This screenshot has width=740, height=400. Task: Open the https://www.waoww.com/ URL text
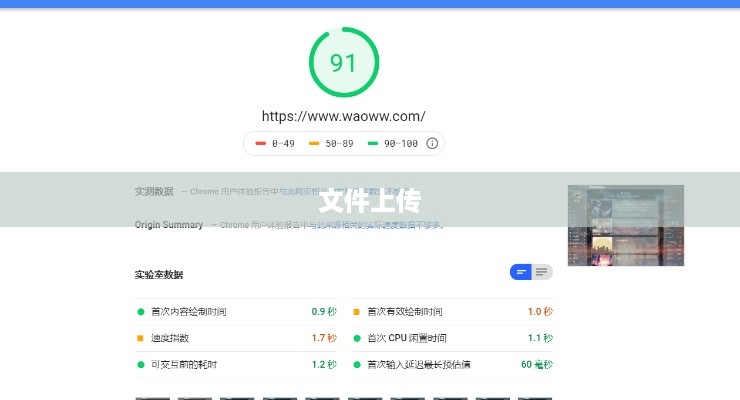click(x=344, y=116)
